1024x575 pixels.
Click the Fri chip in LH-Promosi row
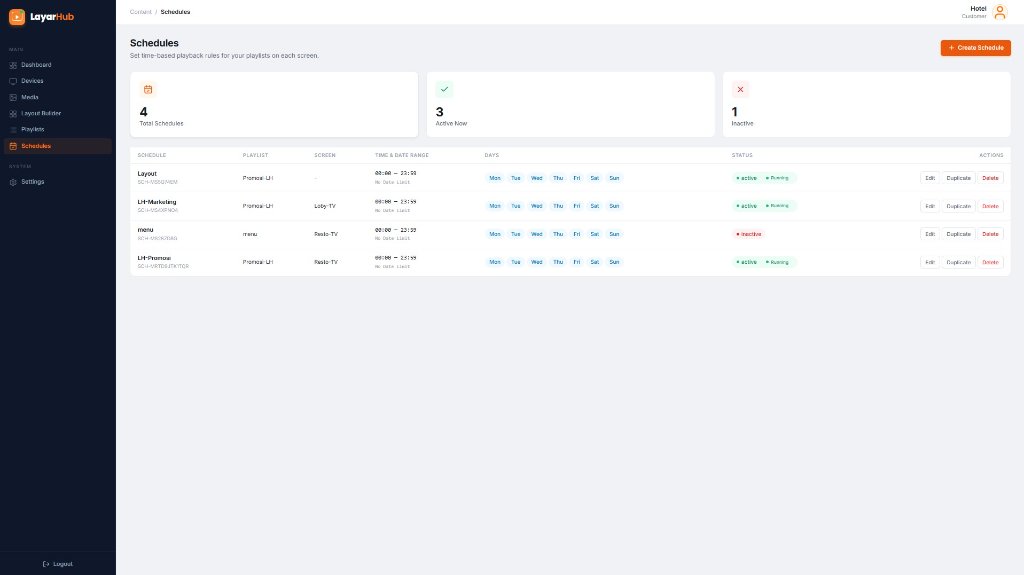pyautogui.click(x=577, y=262)
